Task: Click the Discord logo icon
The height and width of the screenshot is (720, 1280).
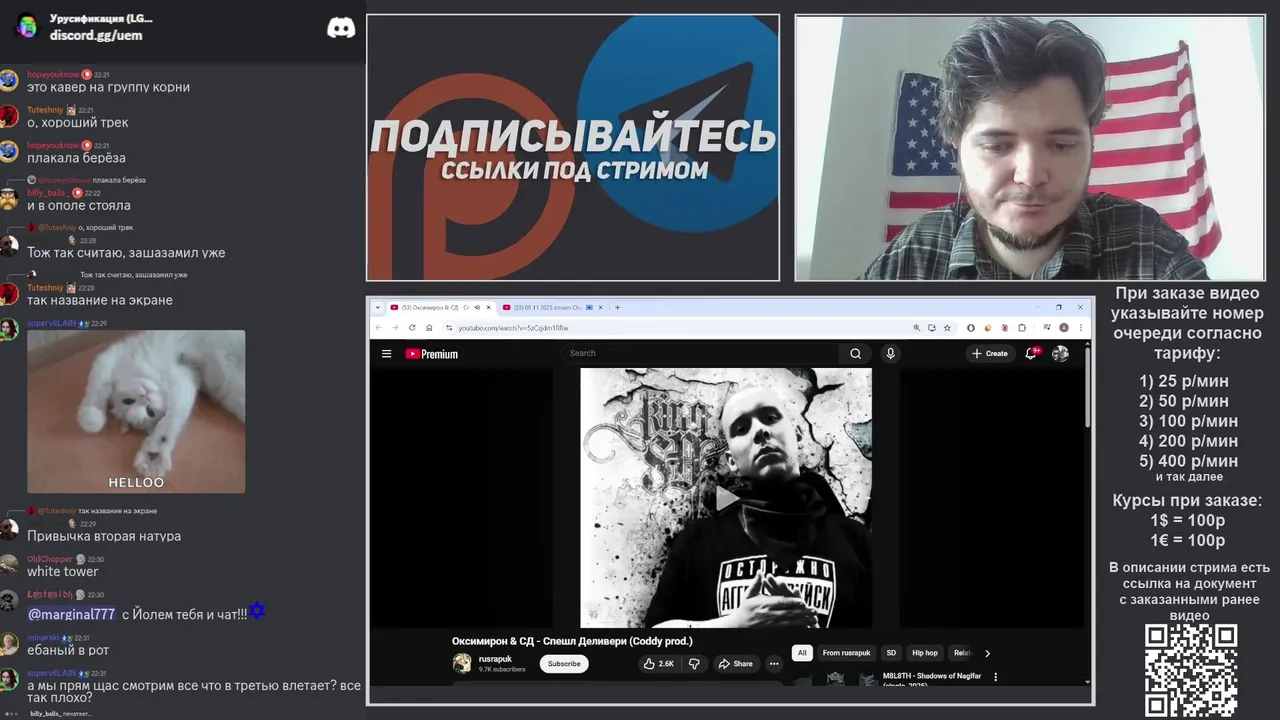Action: coord(341,28)
